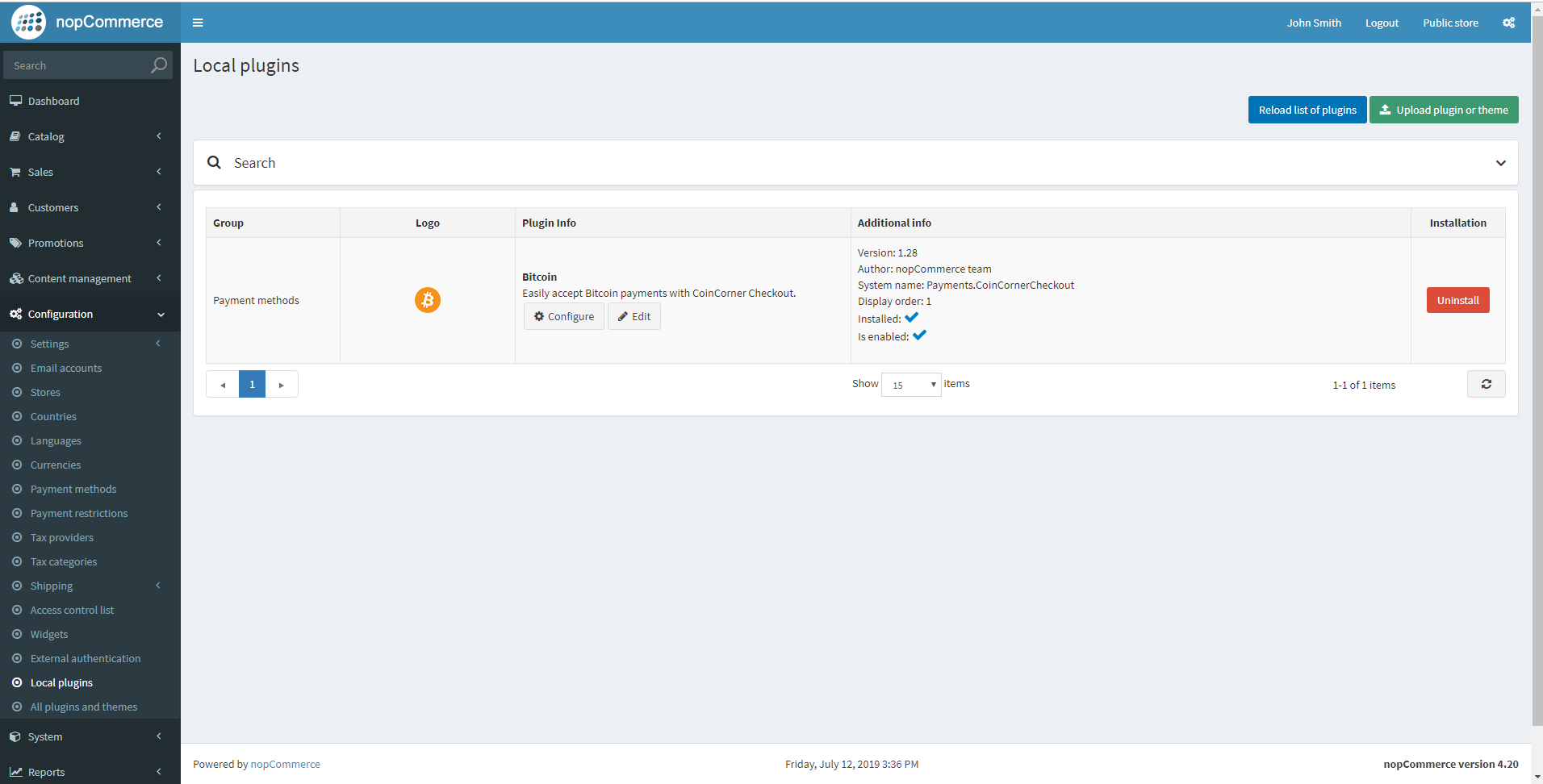Screen dimensions: 1543x784
Task: Configure the Bitcoin plugin
Action: click(x=564, y=316)
